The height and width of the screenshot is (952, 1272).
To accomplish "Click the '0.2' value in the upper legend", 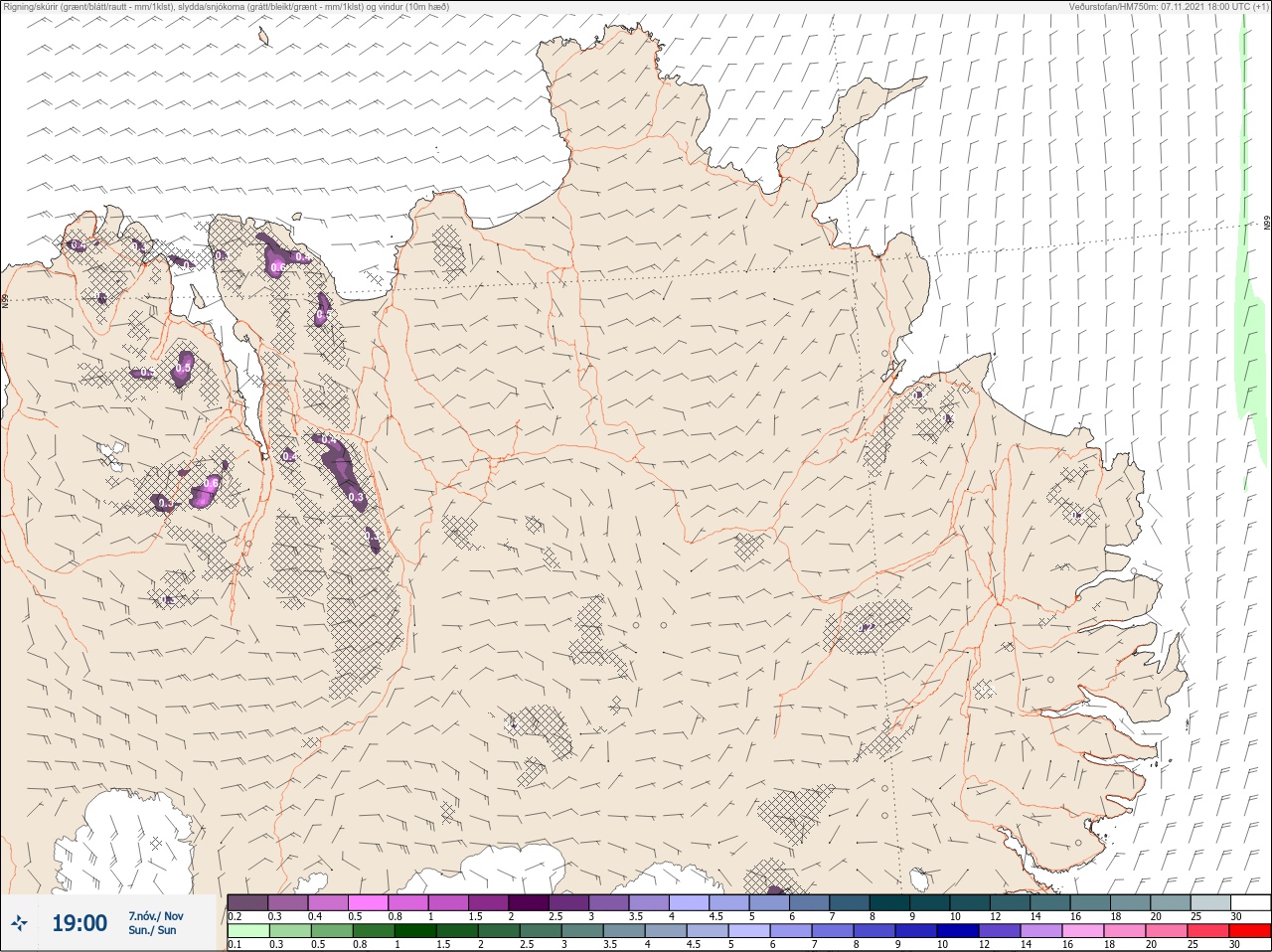I will pos(236,916).
